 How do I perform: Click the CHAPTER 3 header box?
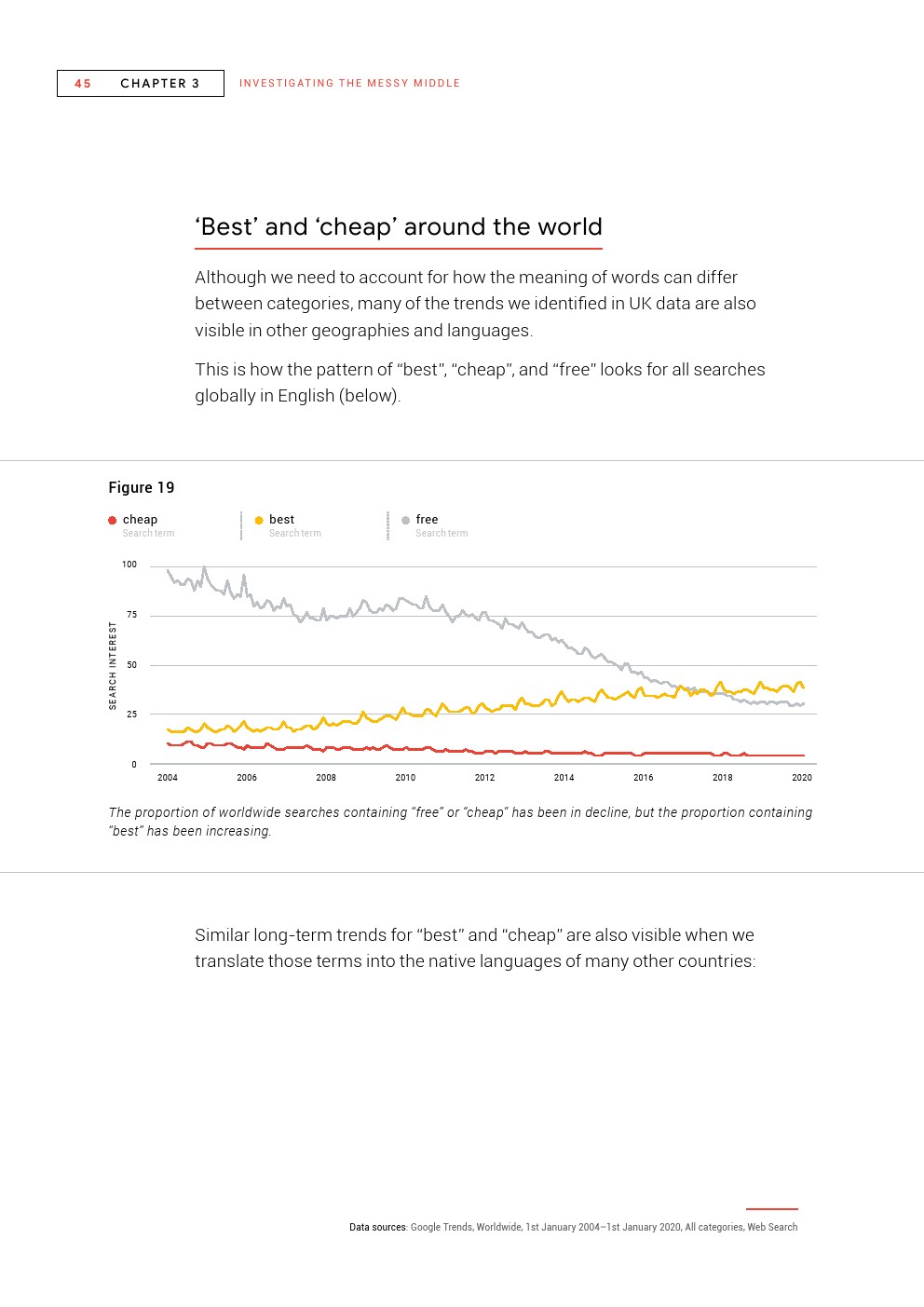point(141,84)
